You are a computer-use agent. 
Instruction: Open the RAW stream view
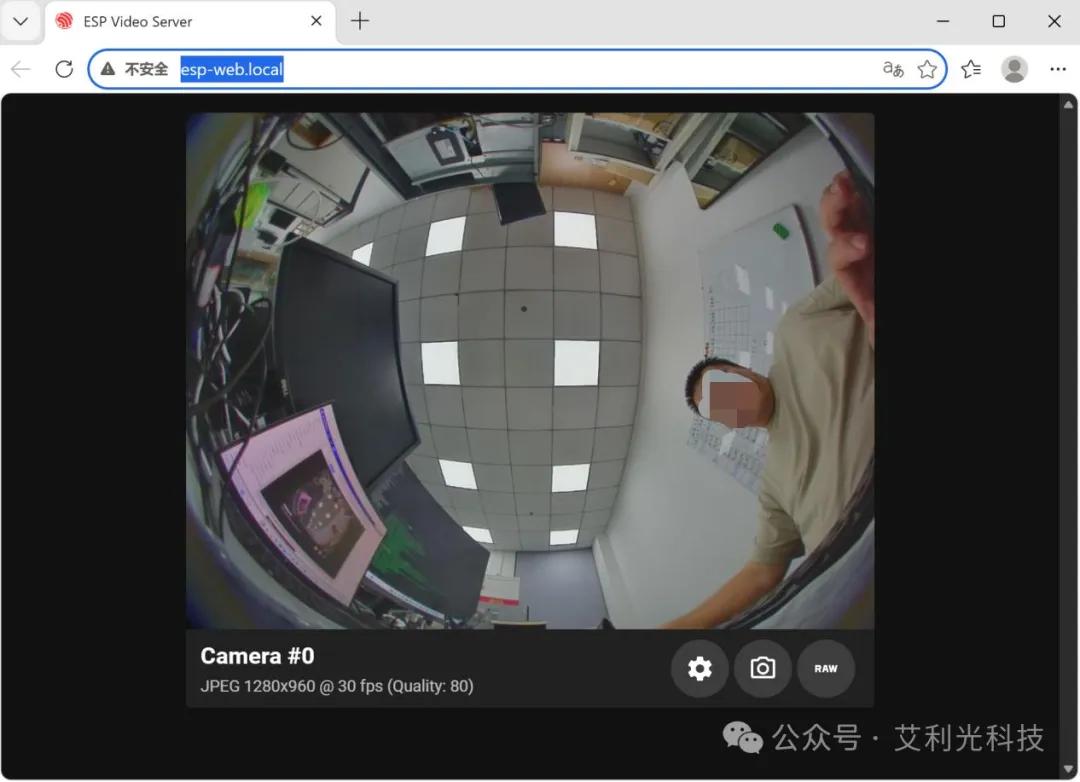coord(826,668)
